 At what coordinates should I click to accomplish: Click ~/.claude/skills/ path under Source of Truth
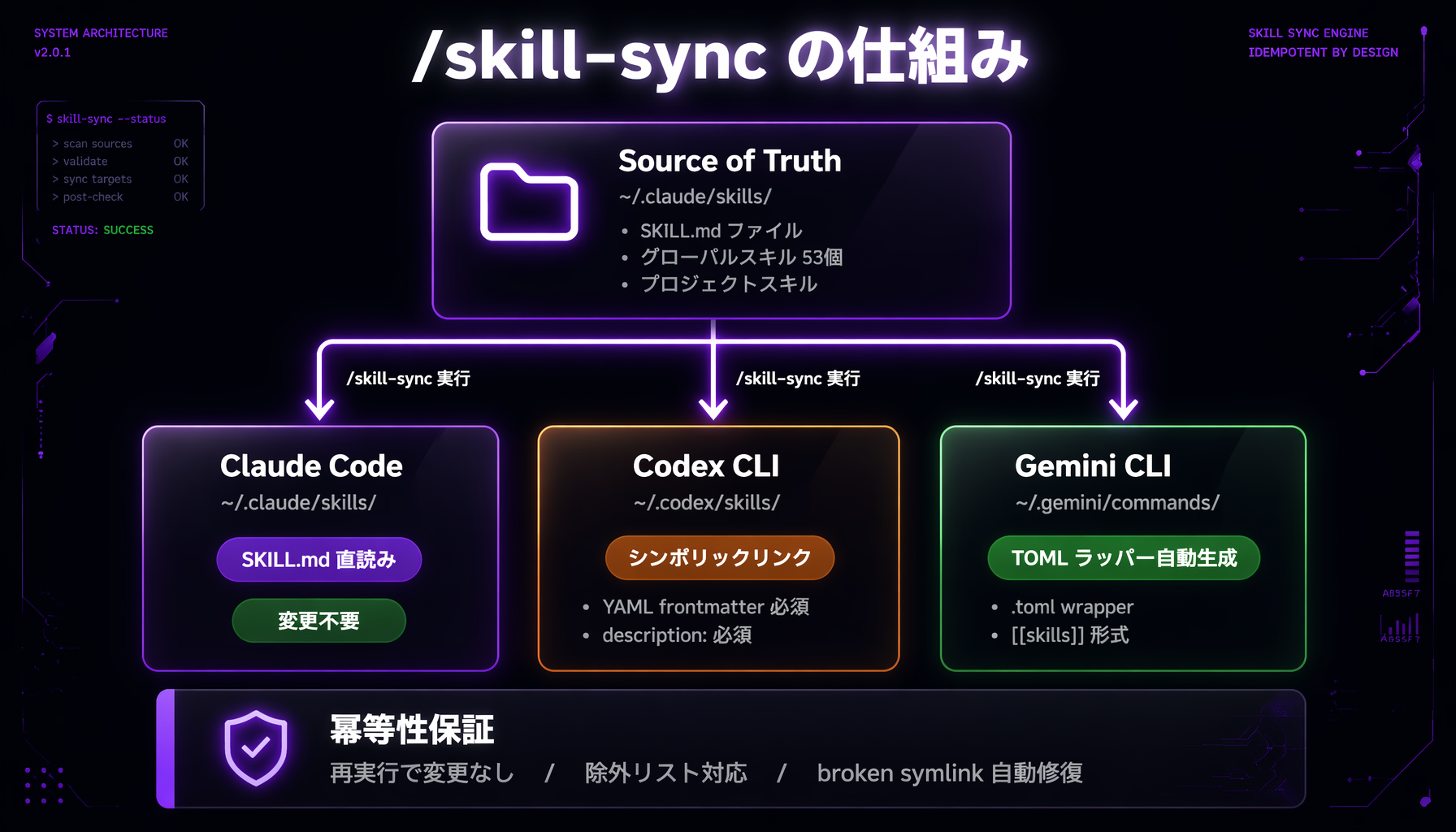(x=695, y=197)
